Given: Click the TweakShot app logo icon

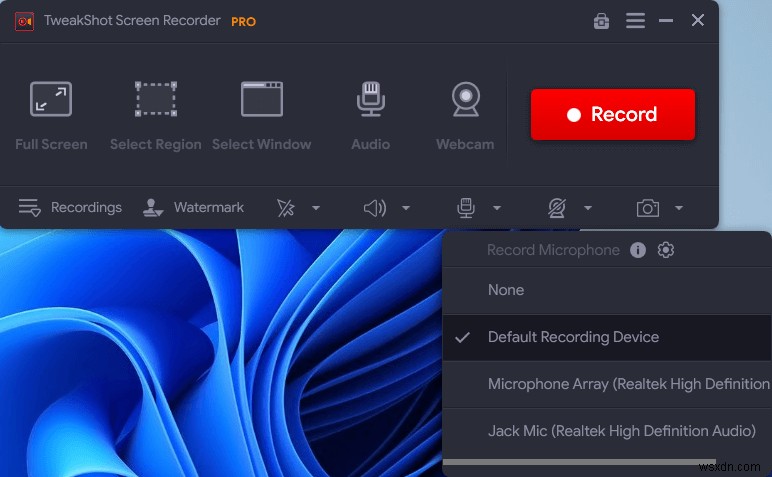Looking at the screenshot, I should click(24, 21).
